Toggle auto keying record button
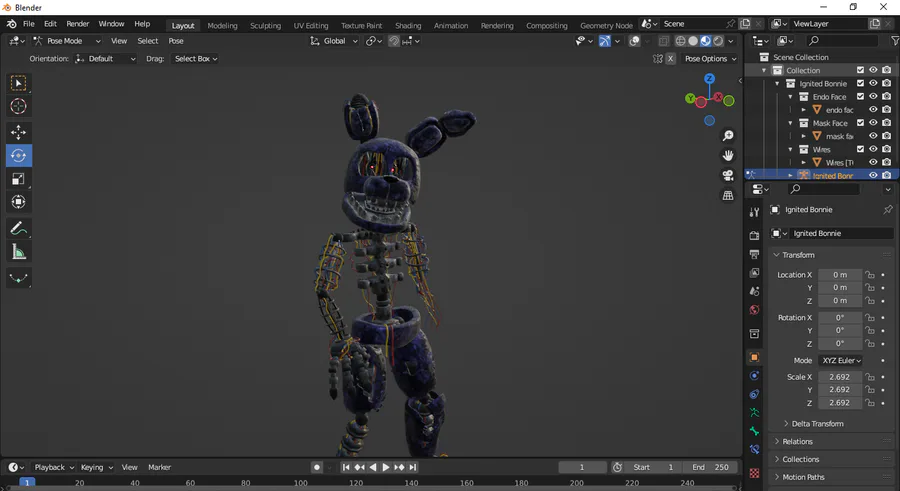This screenshot has height=491, width=900. pos(316,467)
